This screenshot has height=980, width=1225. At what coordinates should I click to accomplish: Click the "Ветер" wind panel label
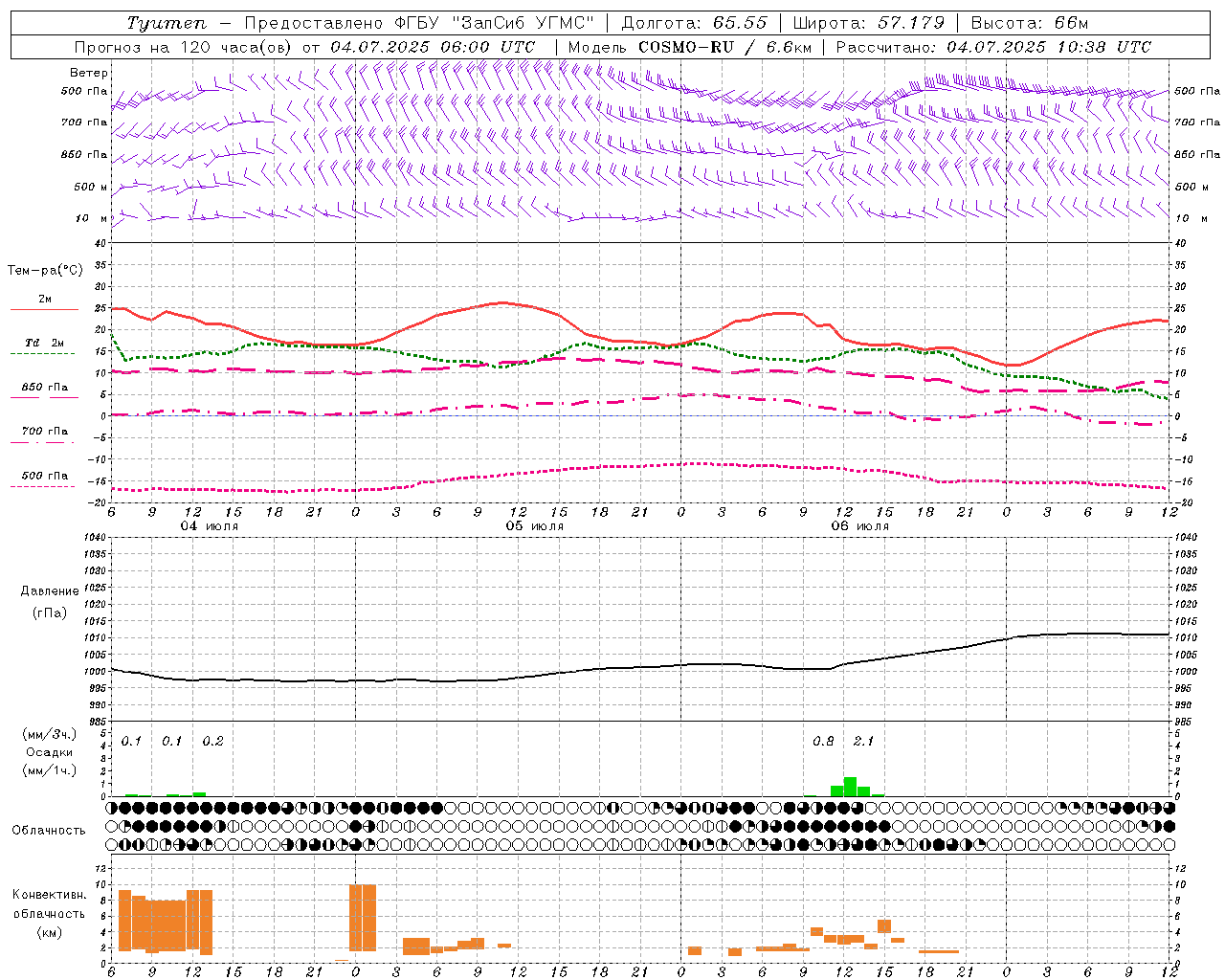[x=89, y=73]
